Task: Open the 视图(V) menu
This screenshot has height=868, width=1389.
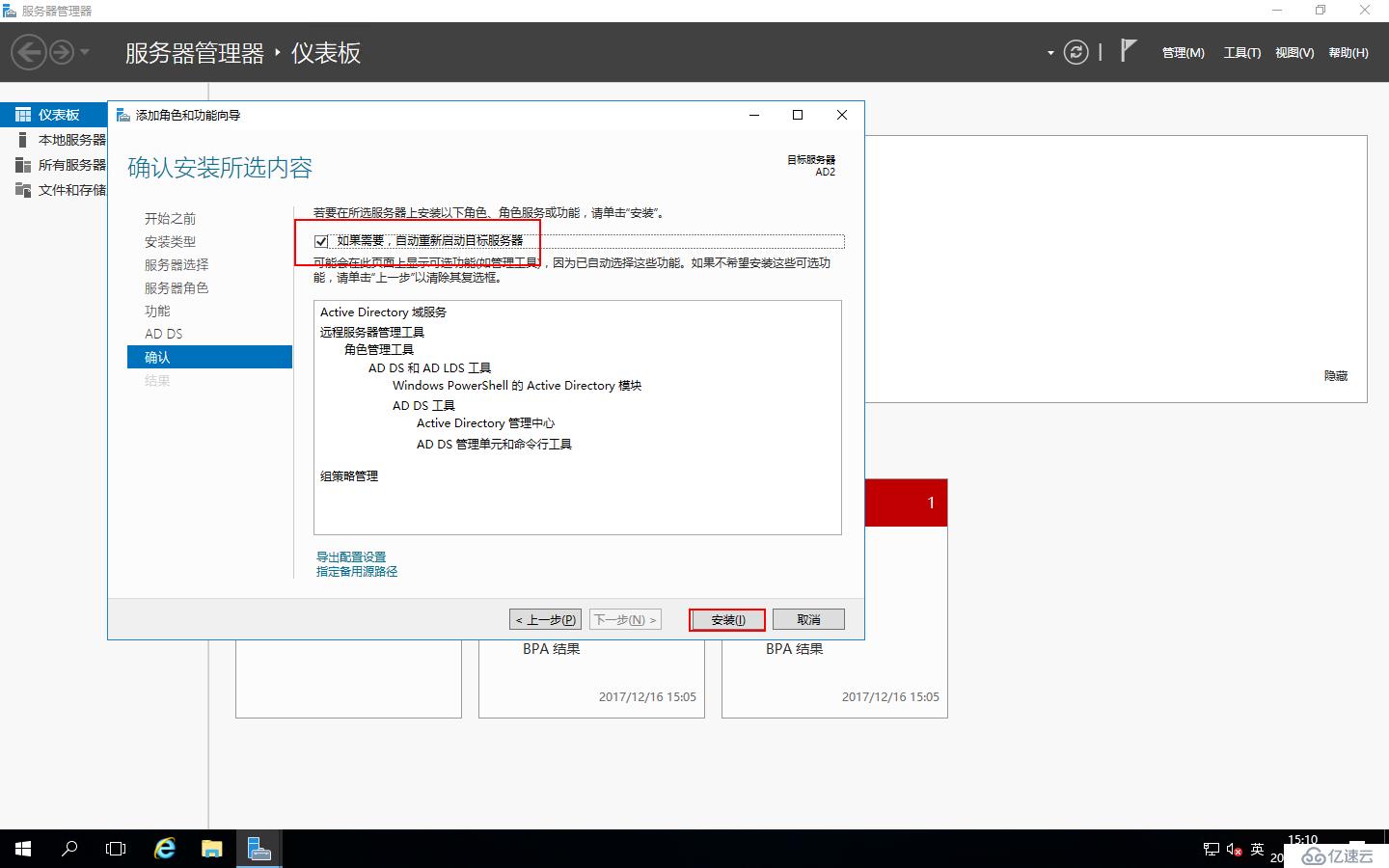Action: [1294, 53]
